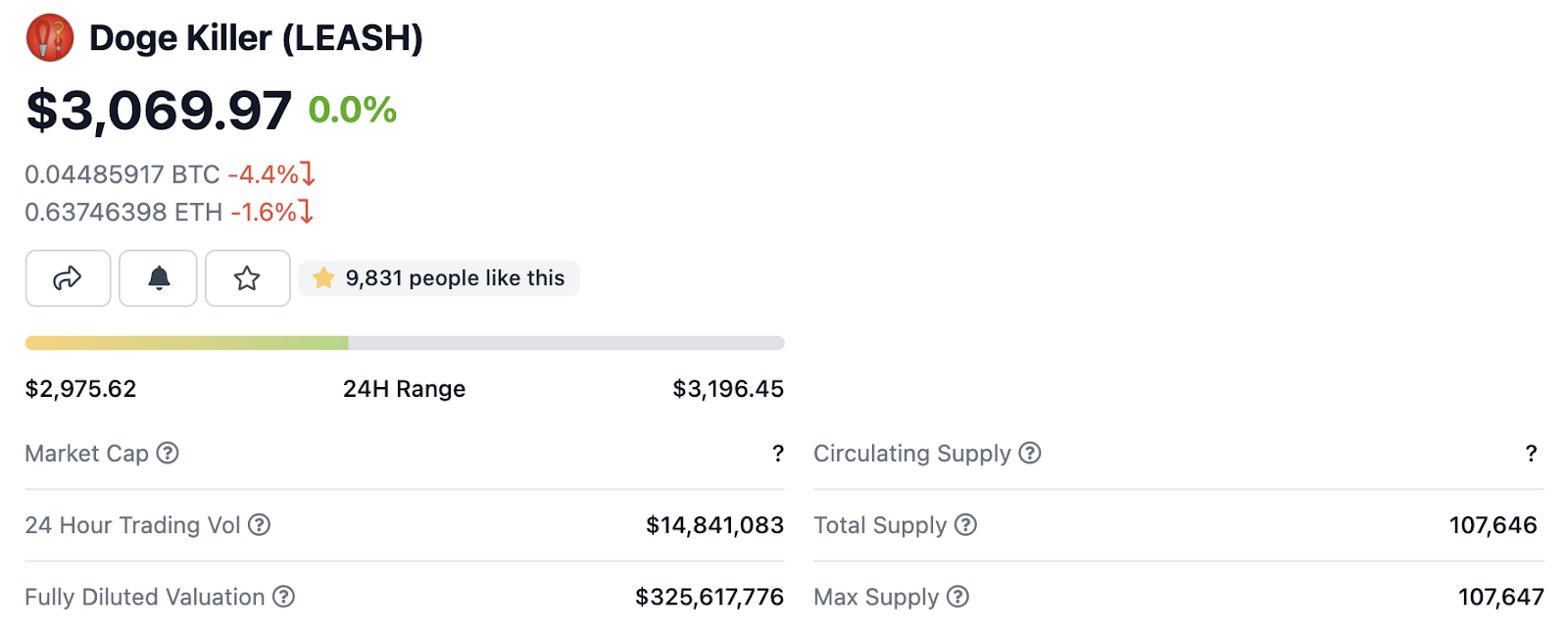The width and height of the screenshot is (1568, 632).
Task: Click the ETH price change -1.6% arrow
Action: (306, 212)
